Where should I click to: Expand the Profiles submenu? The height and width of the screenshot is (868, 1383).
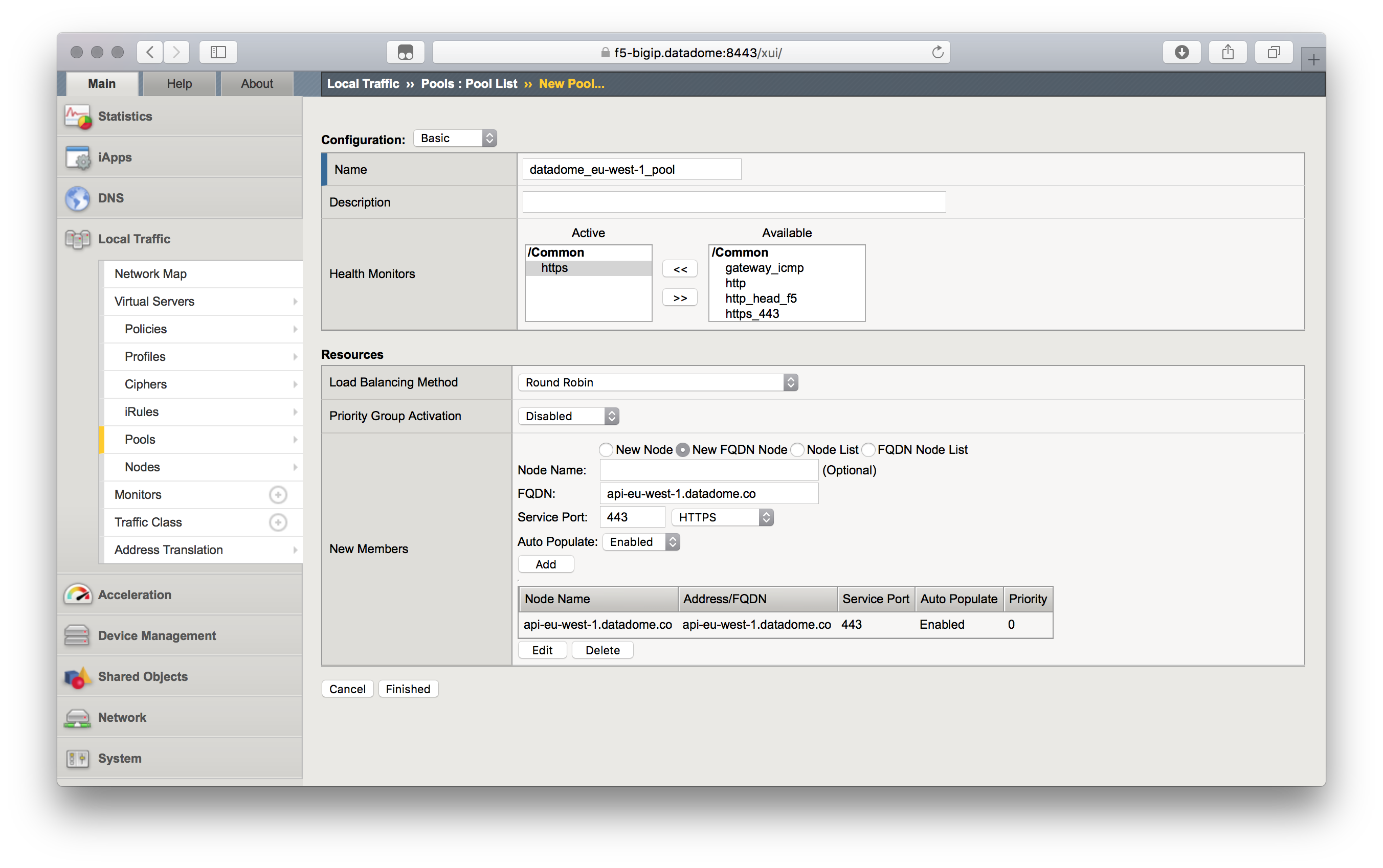pos(295,357)
